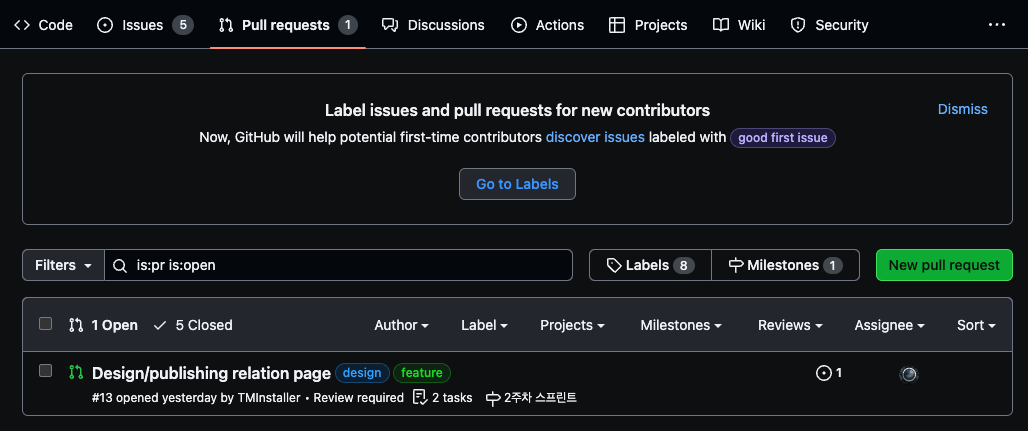Filter by the design label
The height and width of the screenshot is (431, 1028).
(362, 373)
